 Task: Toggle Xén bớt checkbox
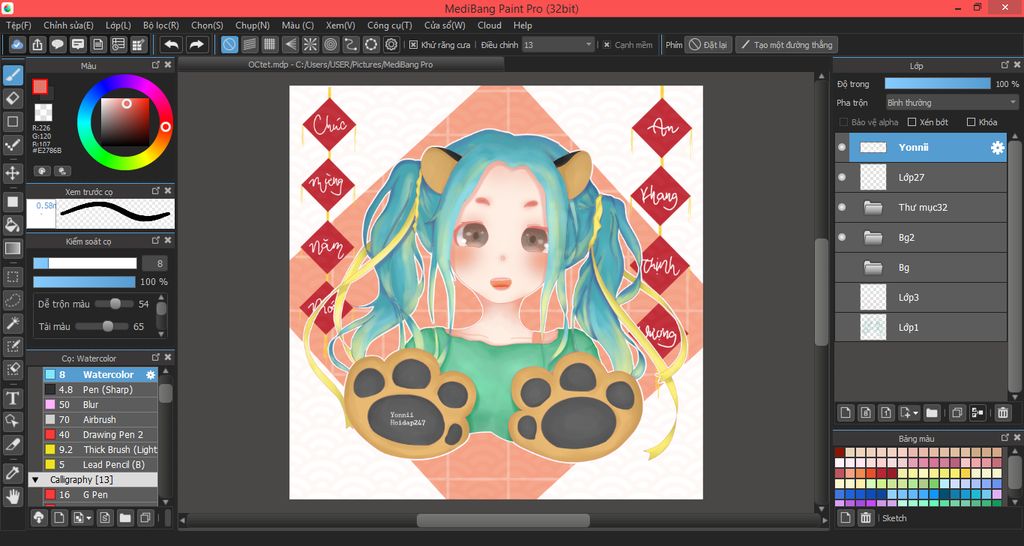(912, 122)
